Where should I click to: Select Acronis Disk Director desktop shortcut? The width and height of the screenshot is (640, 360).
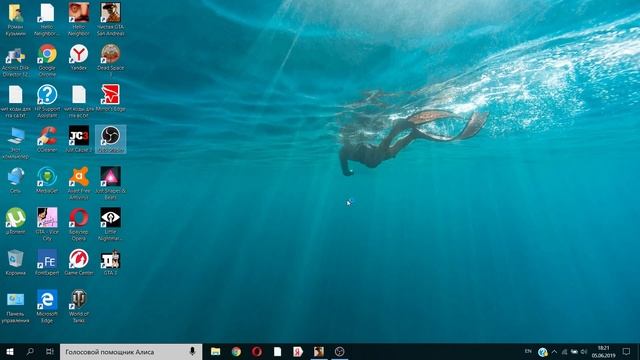tap(16, 60)
